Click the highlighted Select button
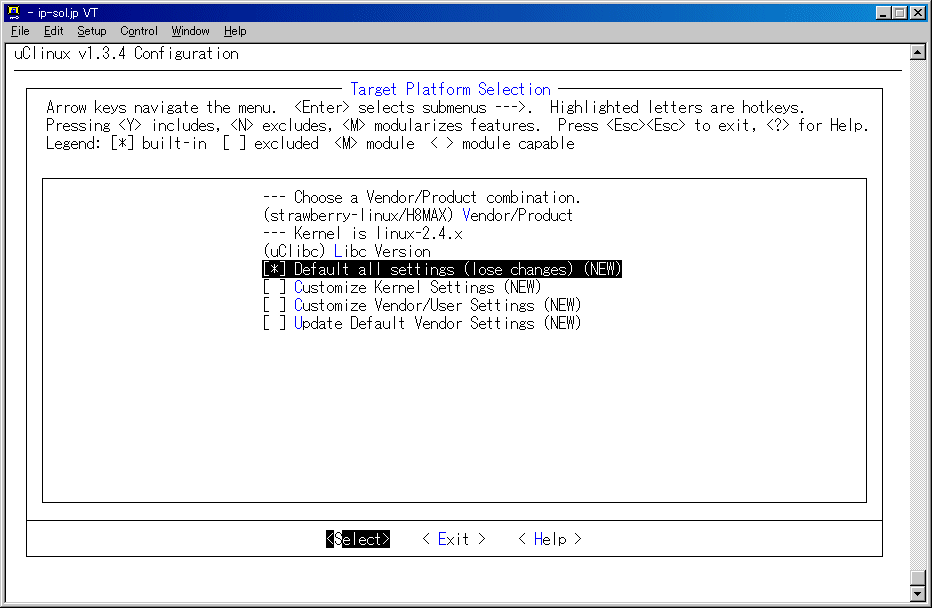 [x=358, y=539]
